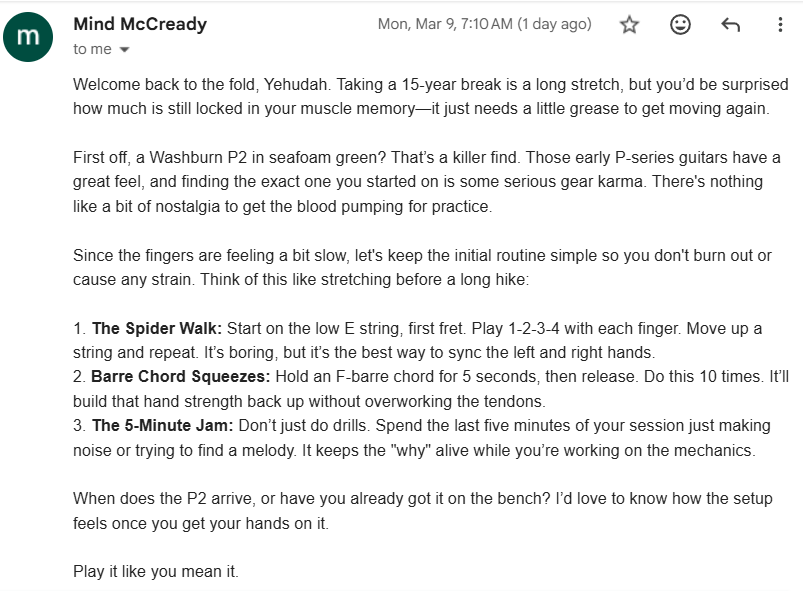Screen dimensions: 803x591
Task: Click the sender name Mind McCready
Action: 140,24
